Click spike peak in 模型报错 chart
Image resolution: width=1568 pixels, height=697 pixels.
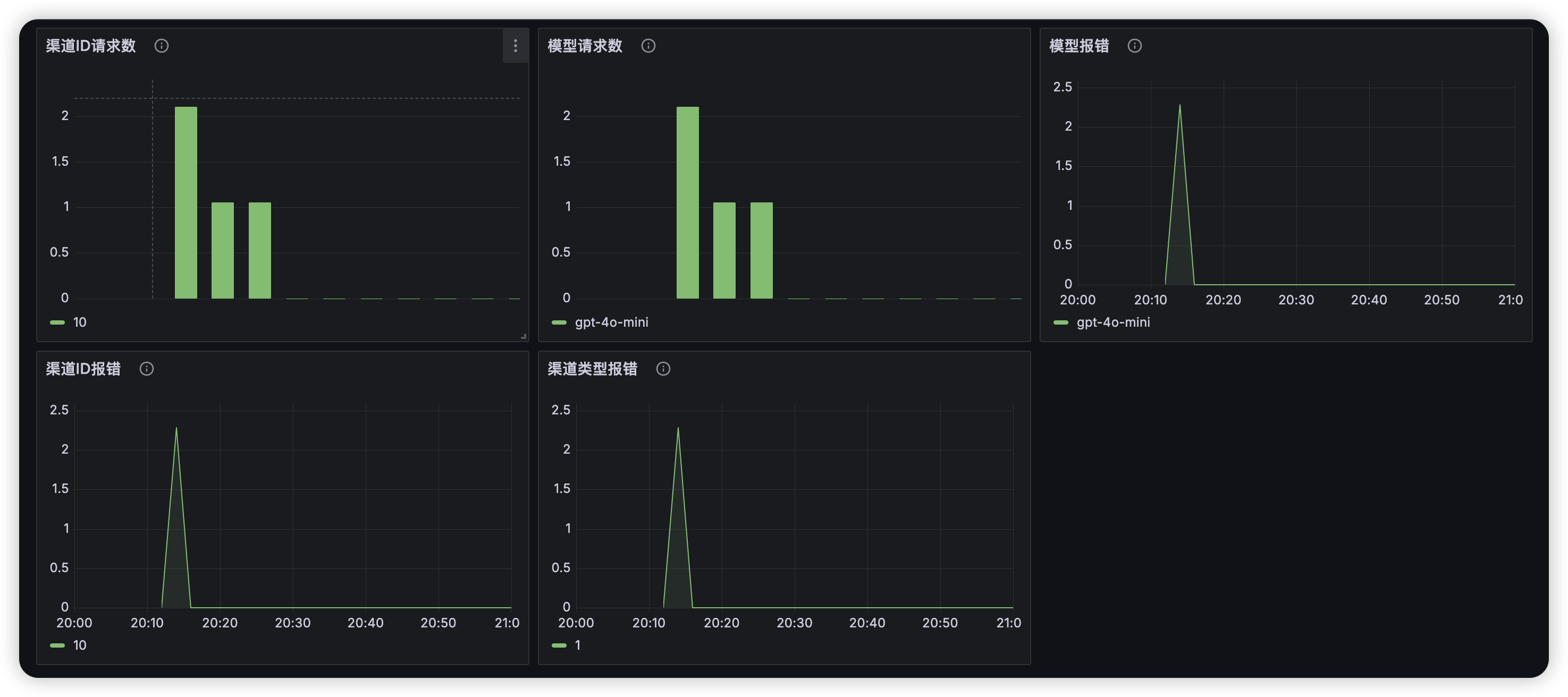pos(1179,106)
